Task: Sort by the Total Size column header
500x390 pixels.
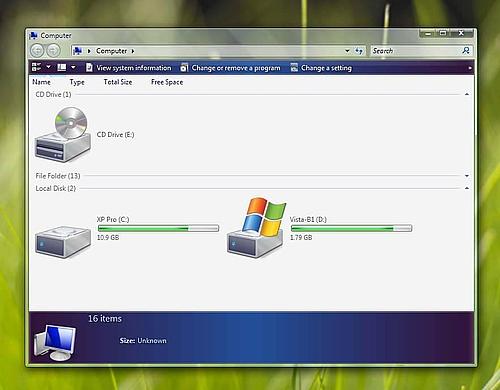Action: (118, 82)
